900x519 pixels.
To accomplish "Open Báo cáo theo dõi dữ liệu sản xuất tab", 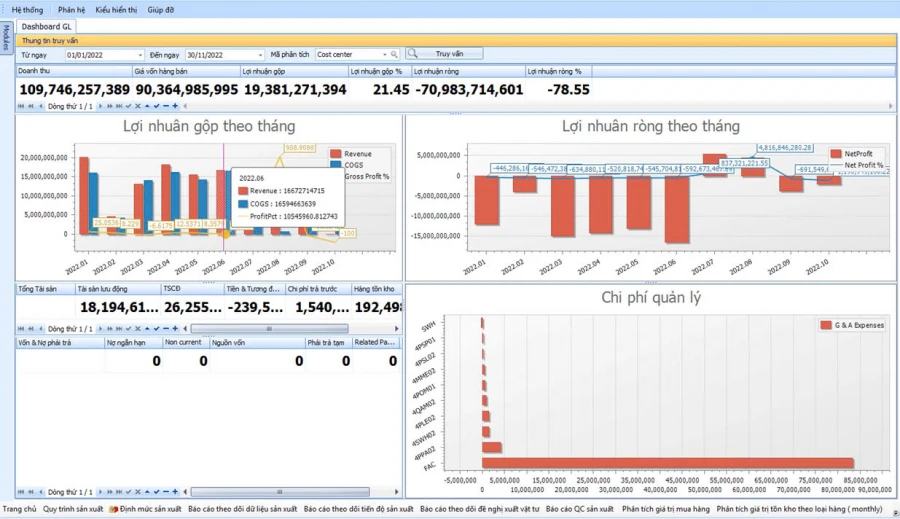I will (x=242, y=509).
